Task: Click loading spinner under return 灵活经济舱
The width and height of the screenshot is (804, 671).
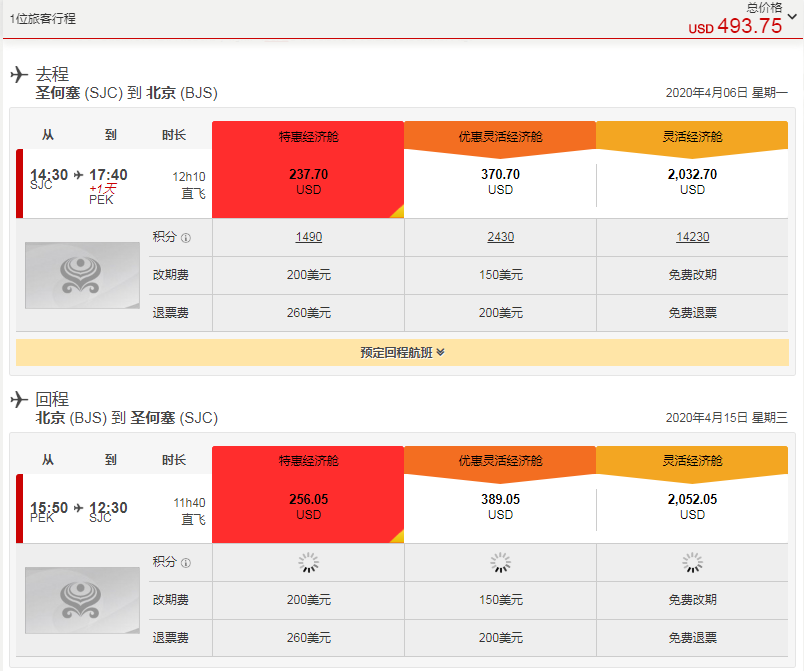Action: click(692, 562)
